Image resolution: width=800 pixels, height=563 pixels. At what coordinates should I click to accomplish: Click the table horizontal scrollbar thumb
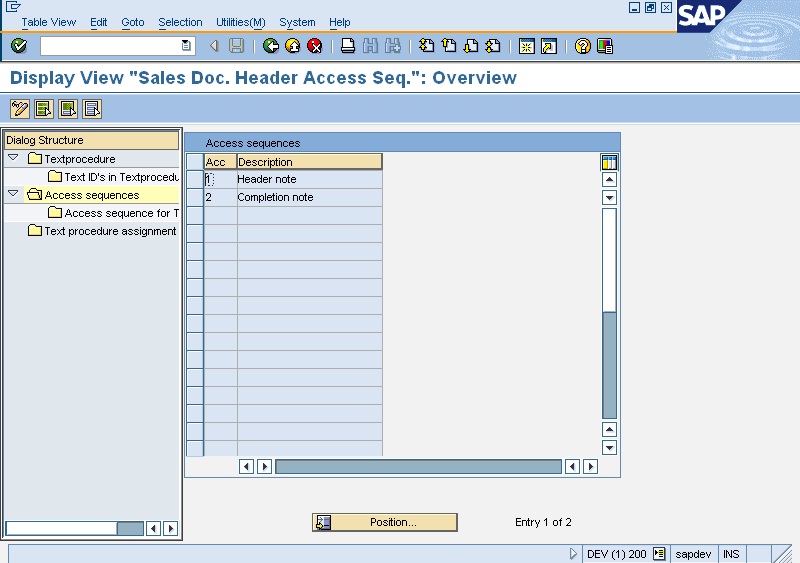coord(418,466)
